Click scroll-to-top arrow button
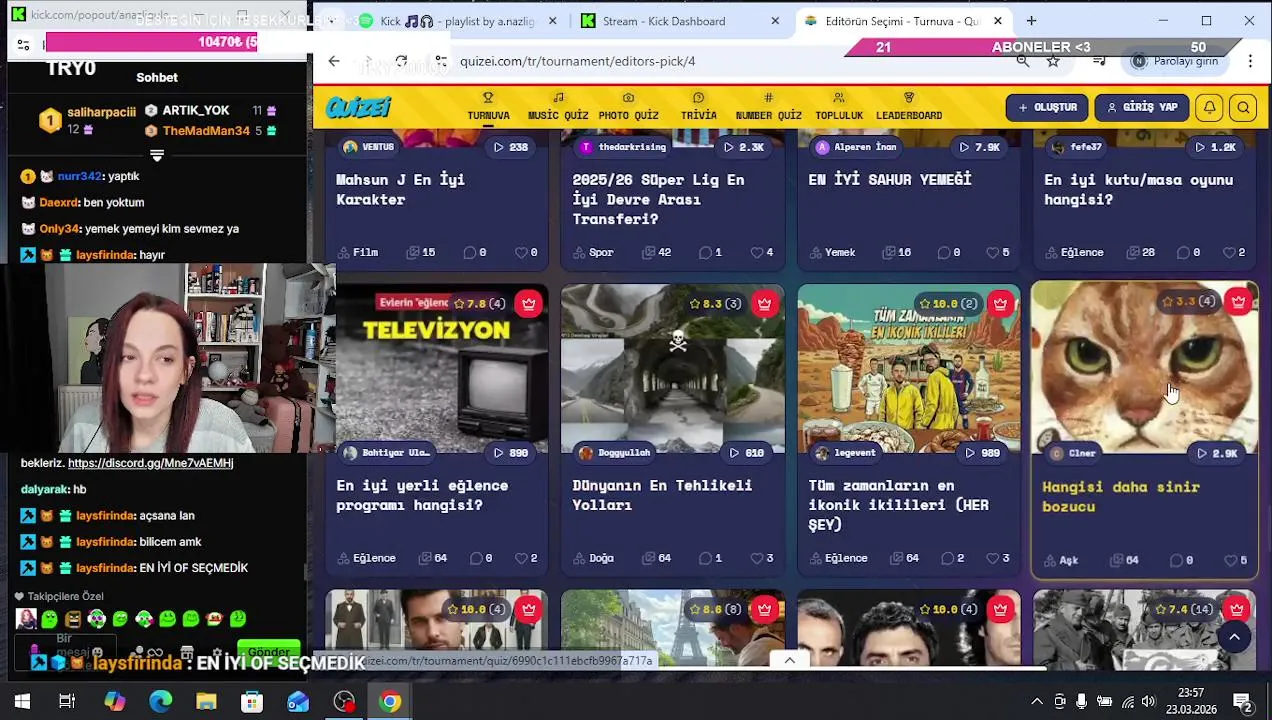 pos(1234,637)
